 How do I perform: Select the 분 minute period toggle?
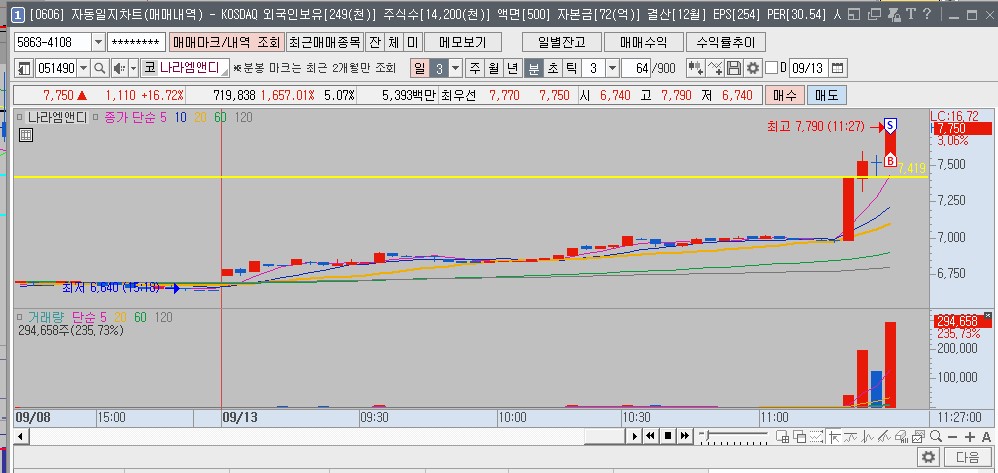pyautogui.click(x=533, y=68)
